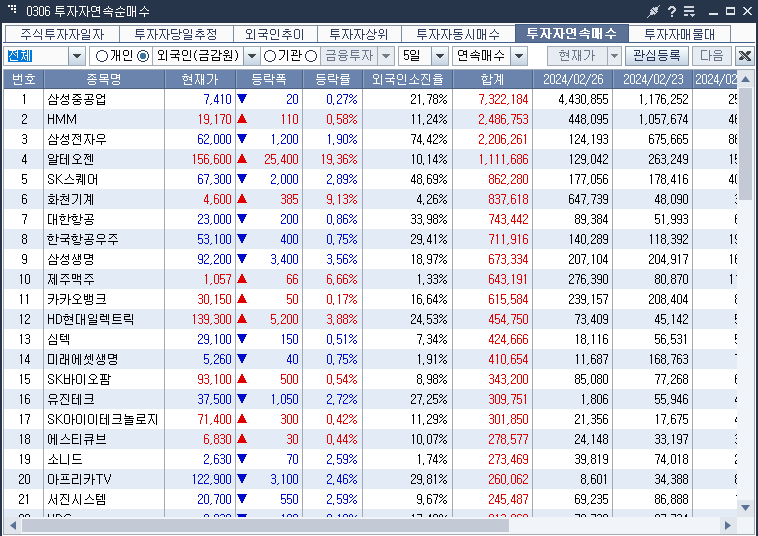Click the 전체 input field

36,56
